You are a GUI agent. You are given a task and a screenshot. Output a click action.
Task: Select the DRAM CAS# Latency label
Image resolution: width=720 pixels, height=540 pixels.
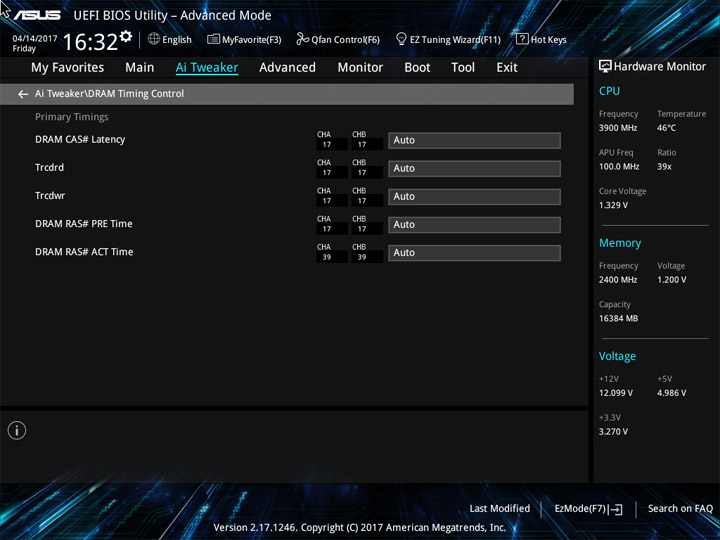coord(80,140)
